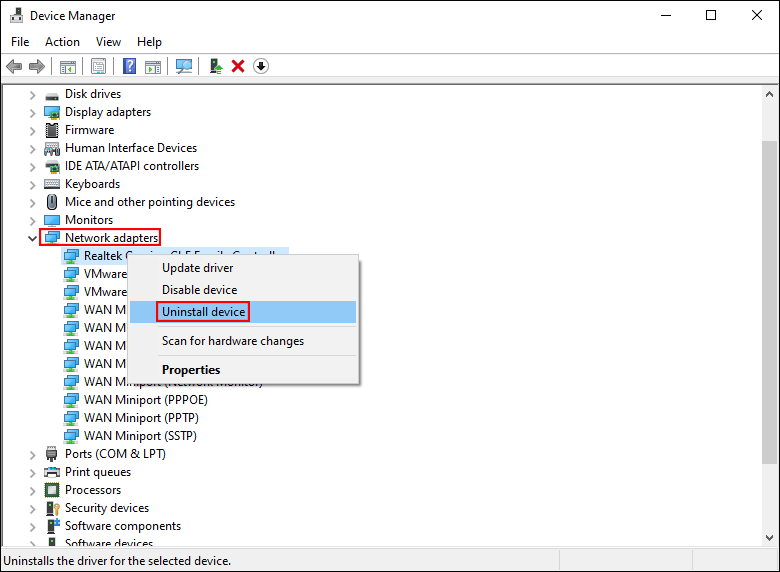This screenshot has height=572, width=780.
Task: Click the Human Interface Devices icon
Action: click(52, 148)
